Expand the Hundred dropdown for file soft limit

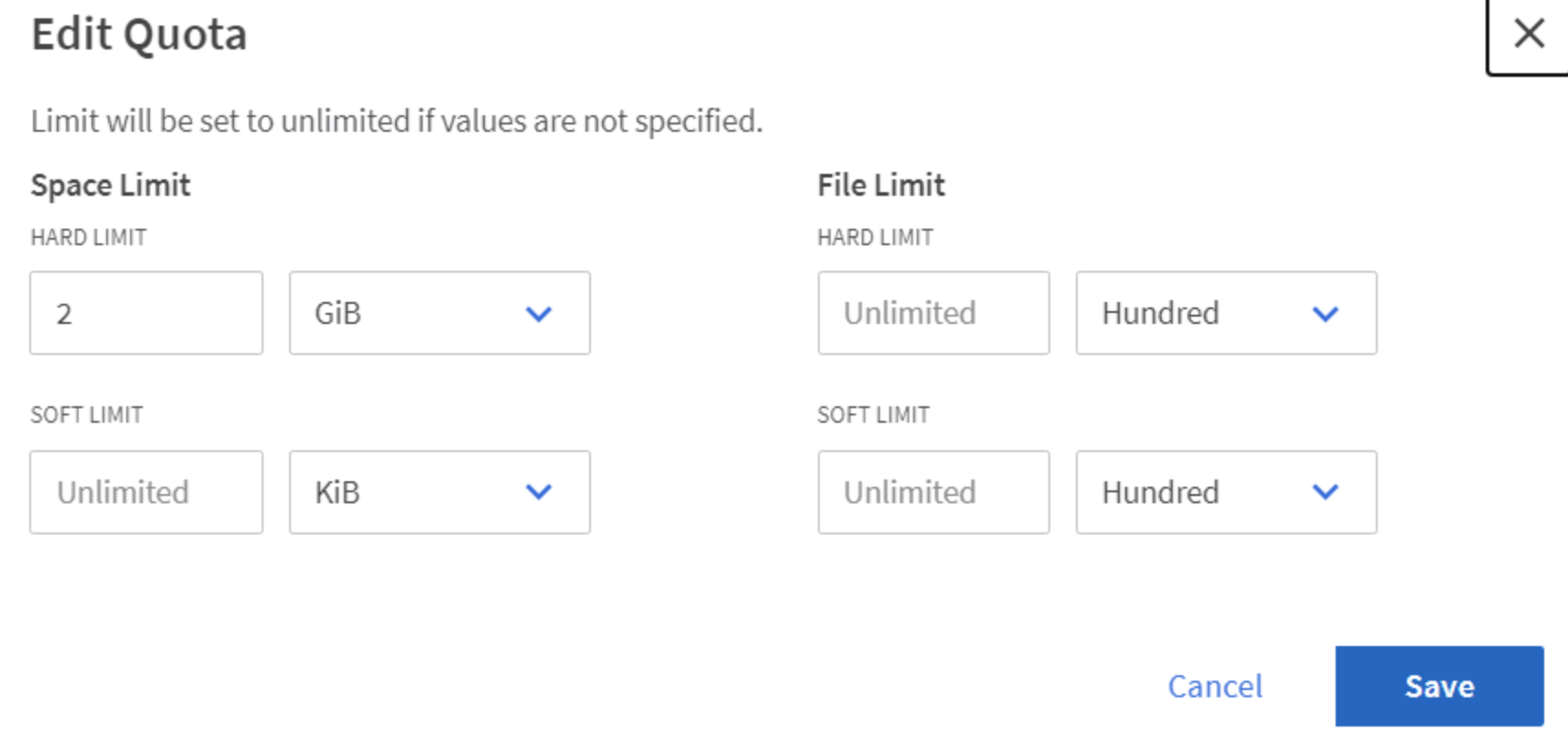pyautogui.click(x=1225, y=492)
